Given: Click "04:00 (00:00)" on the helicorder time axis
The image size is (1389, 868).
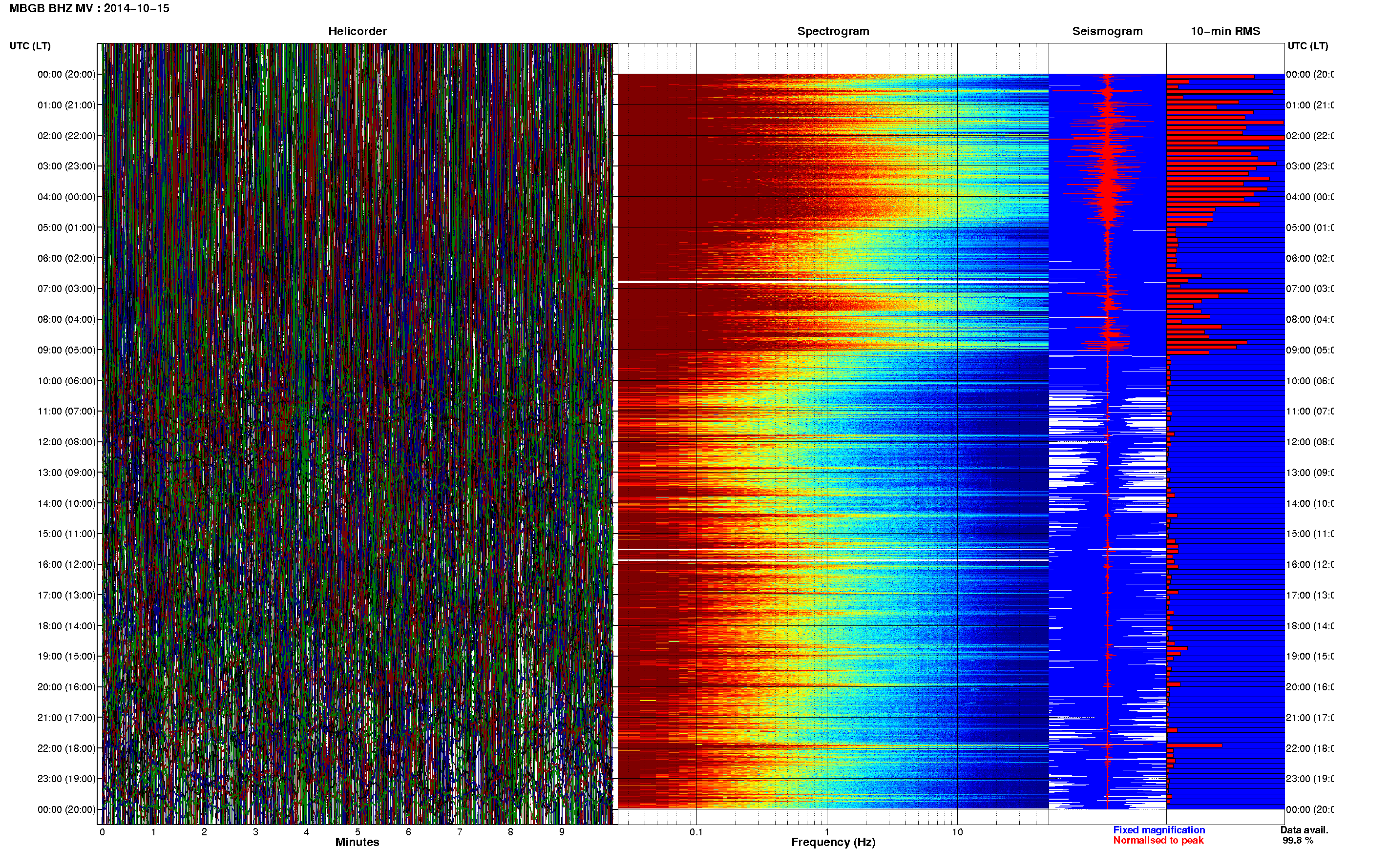Looking at the screenshot, I should [x=66, y=197].
